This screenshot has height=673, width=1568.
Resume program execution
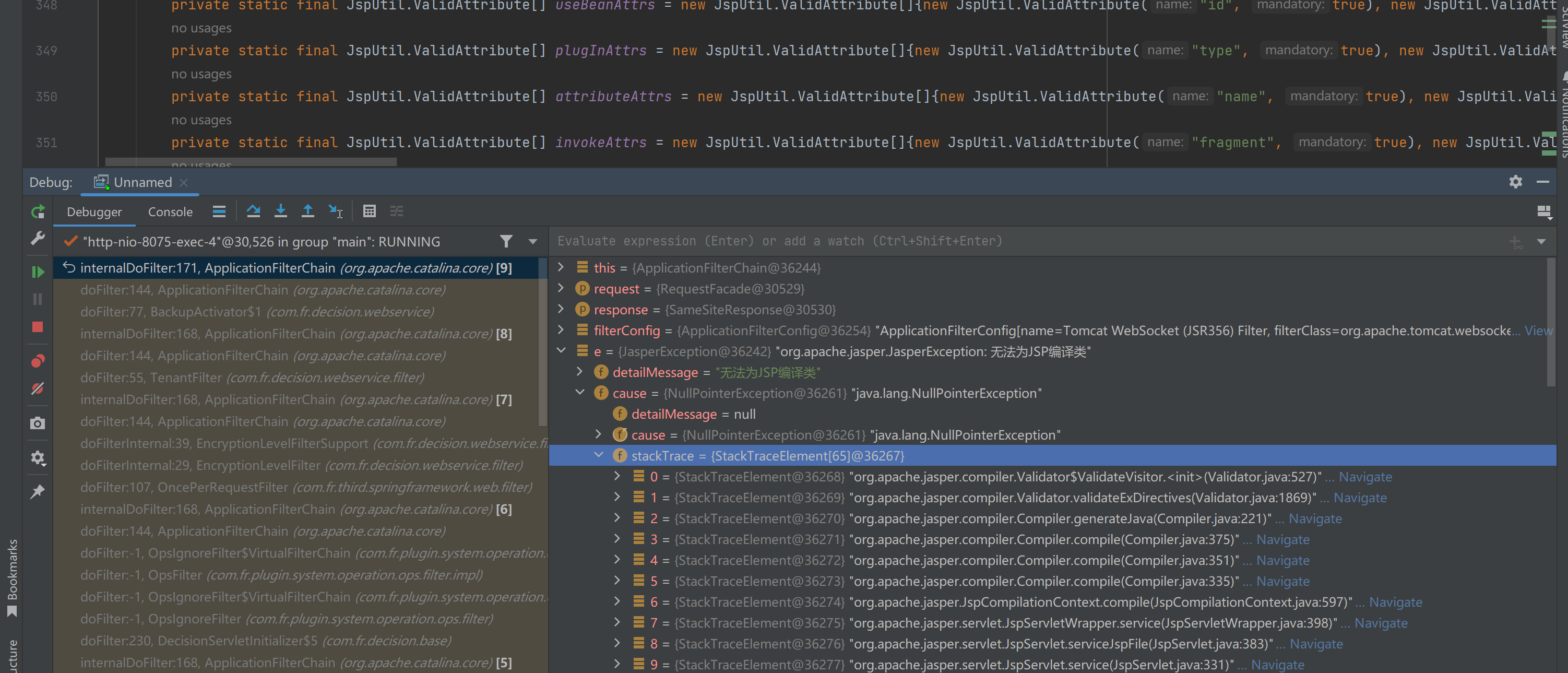tap(38, 271)
